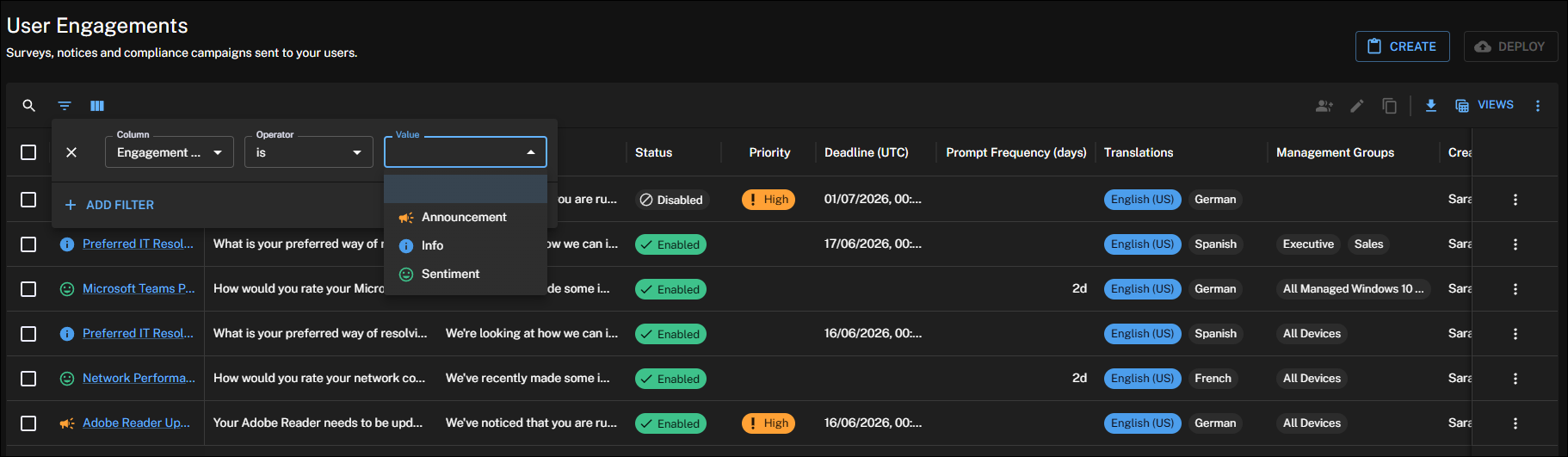Screen dimensions: 1568x457
Task: Open row menu for Network Performance row
Action: [1516, 379]
